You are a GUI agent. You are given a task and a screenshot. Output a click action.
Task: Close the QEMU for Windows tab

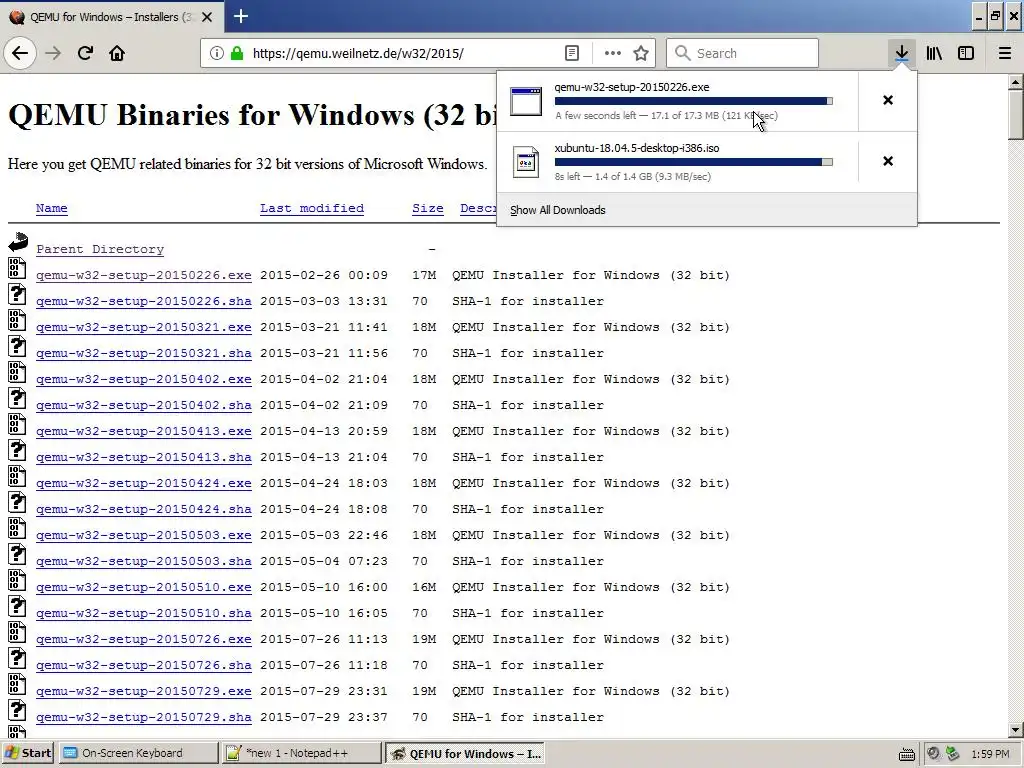(207, 17)
